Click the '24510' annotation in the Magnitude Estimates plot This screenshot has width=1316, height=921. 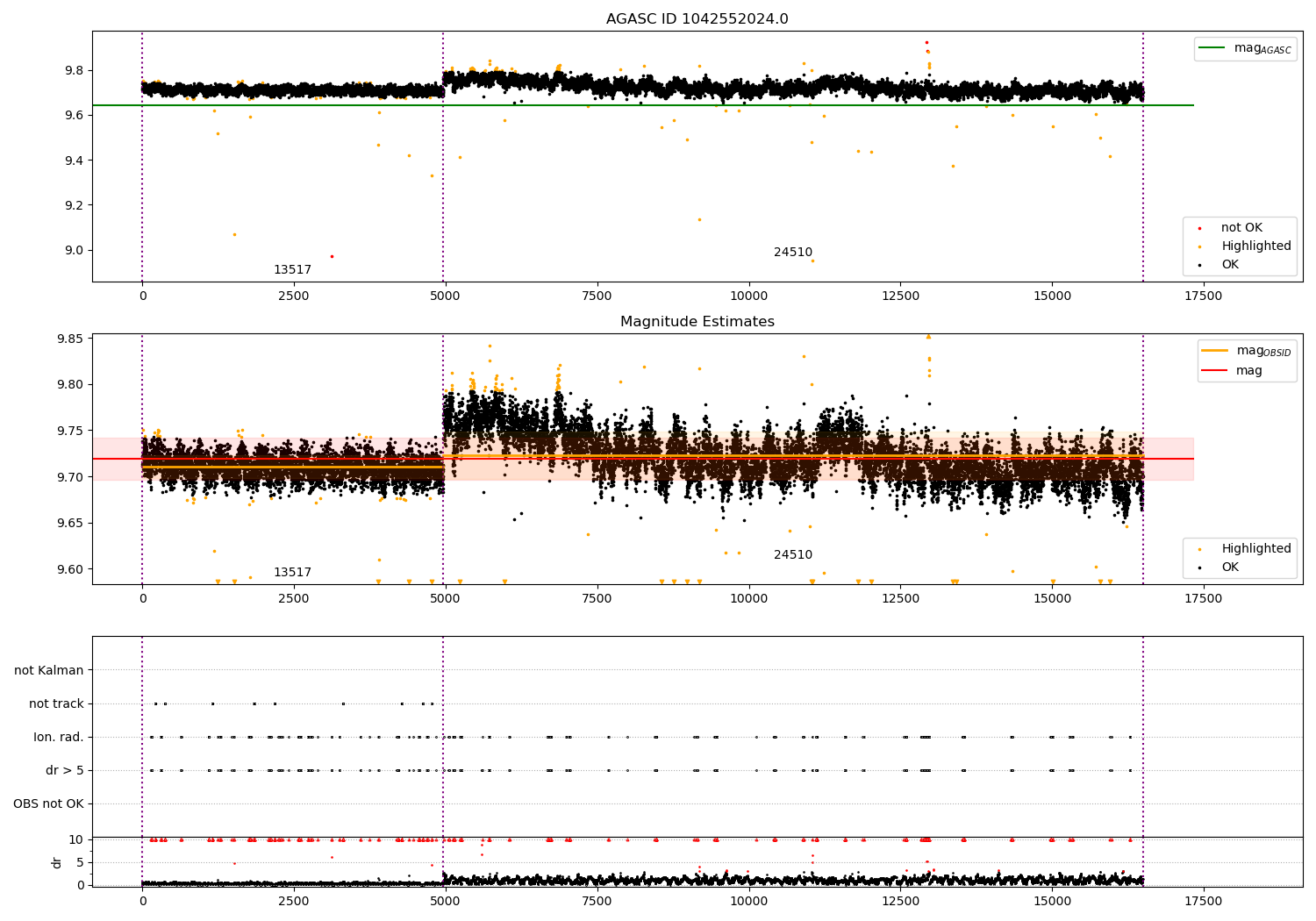click(793, 555)
